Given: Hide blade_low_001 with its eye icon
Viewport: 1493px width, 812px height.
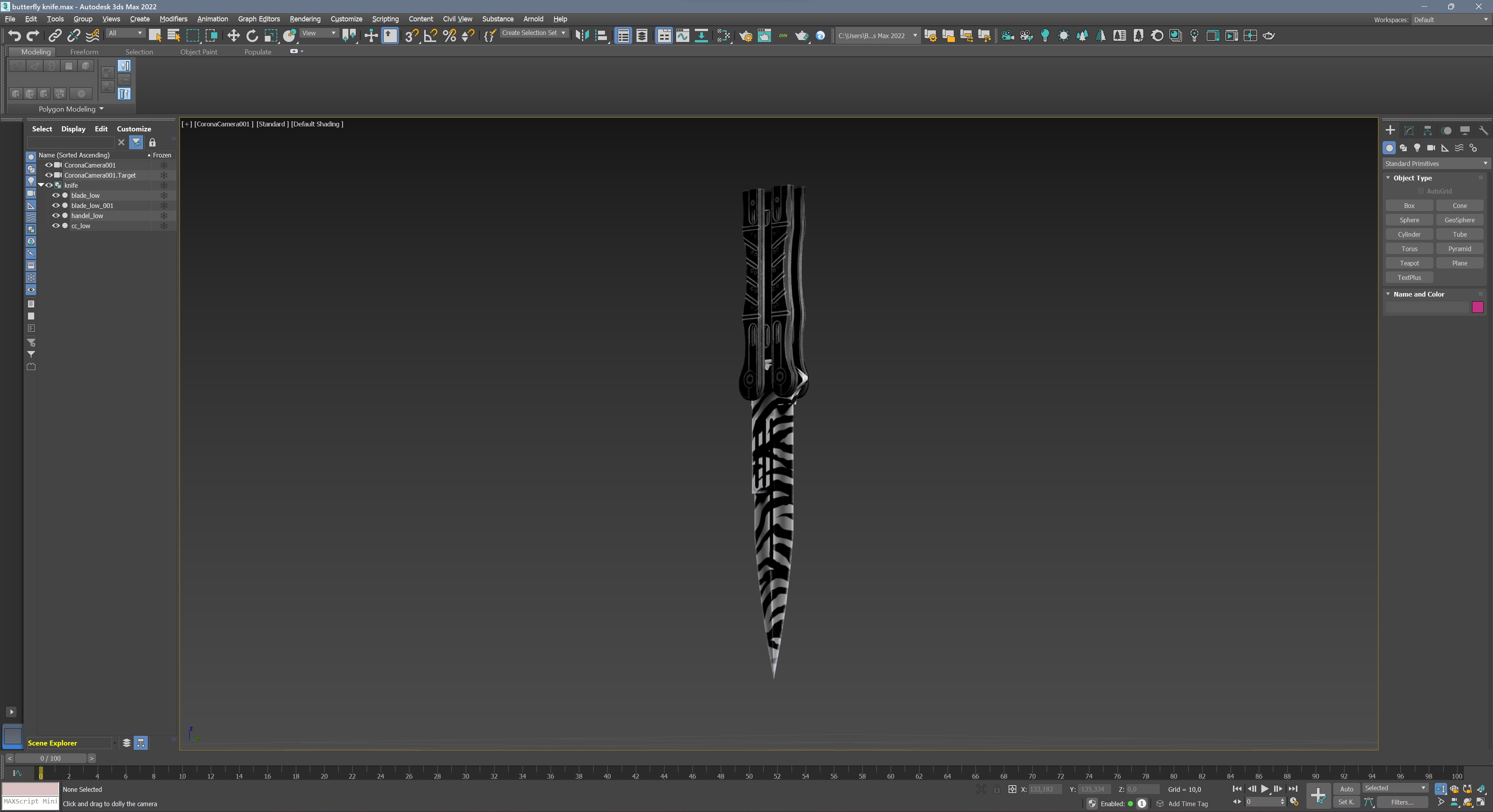Looking at the screenshot, I should [56, 206].
